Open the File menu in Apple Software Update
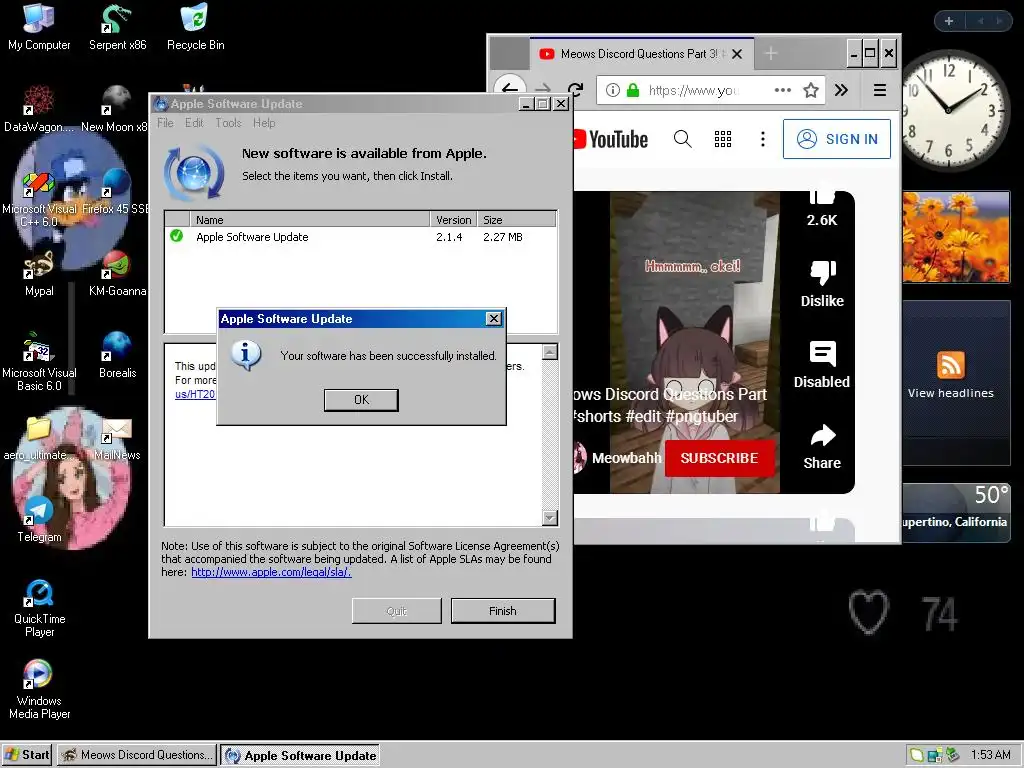The image size is (1024, 768). tap(165, 123)
